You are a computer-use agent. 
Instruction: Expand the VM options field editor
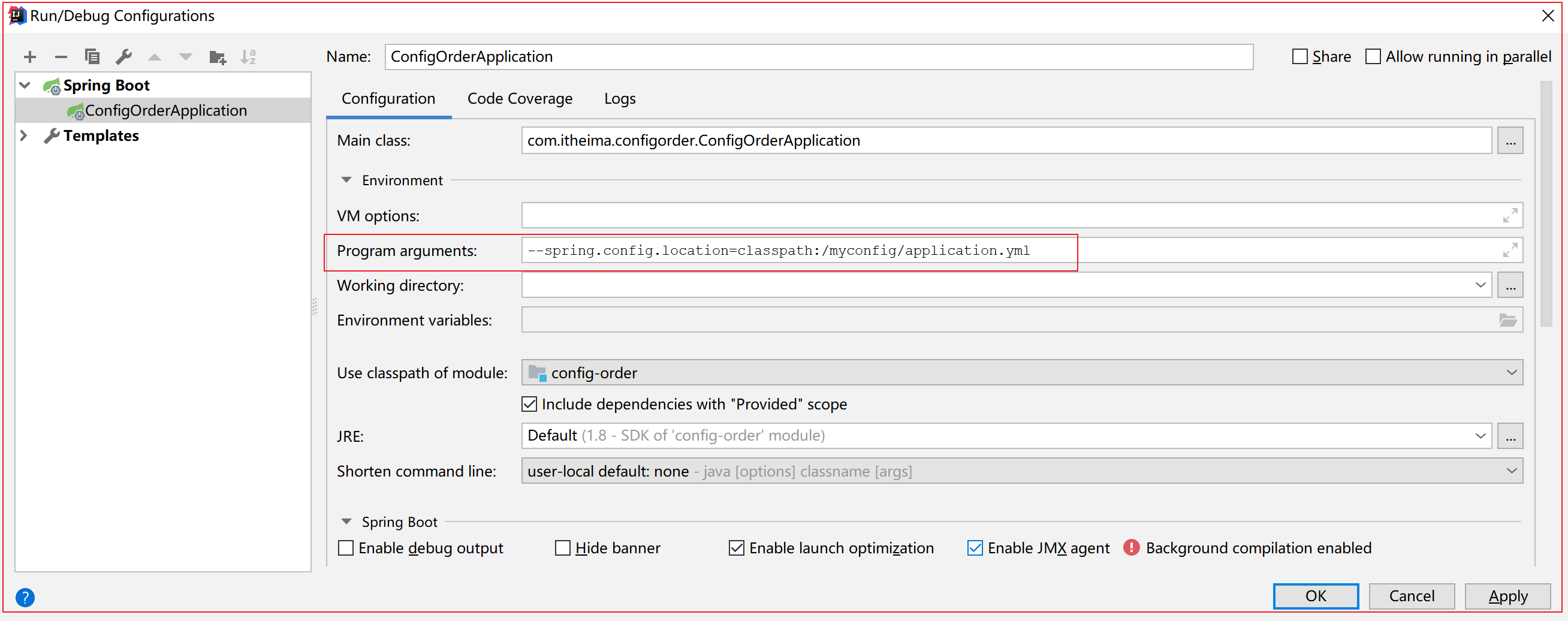pyautogui.click(x=1510, y=216)
